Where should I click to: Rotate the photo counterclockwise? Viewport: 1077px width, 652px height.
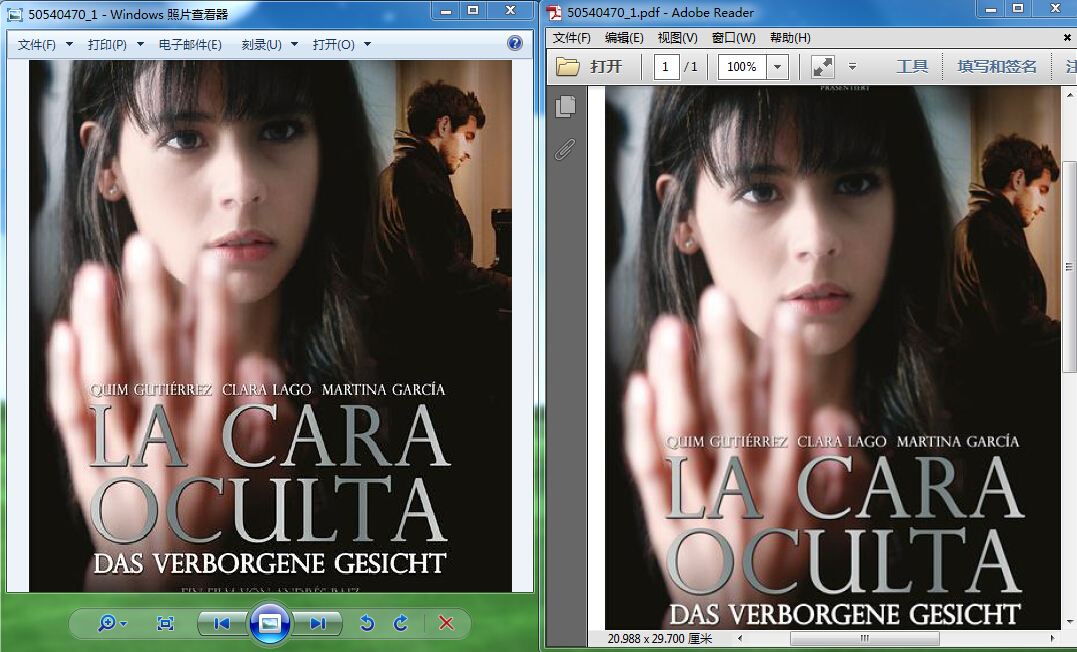367,623
